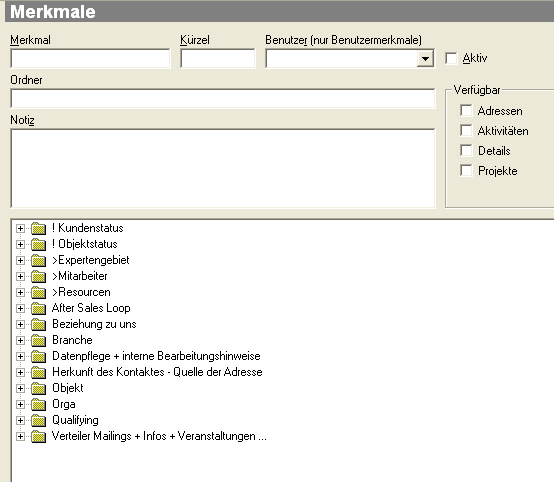Viewport: 554px width, 482px height.
Task: Expand the Beziehung zu uns node
Action: tap(20, 324)
